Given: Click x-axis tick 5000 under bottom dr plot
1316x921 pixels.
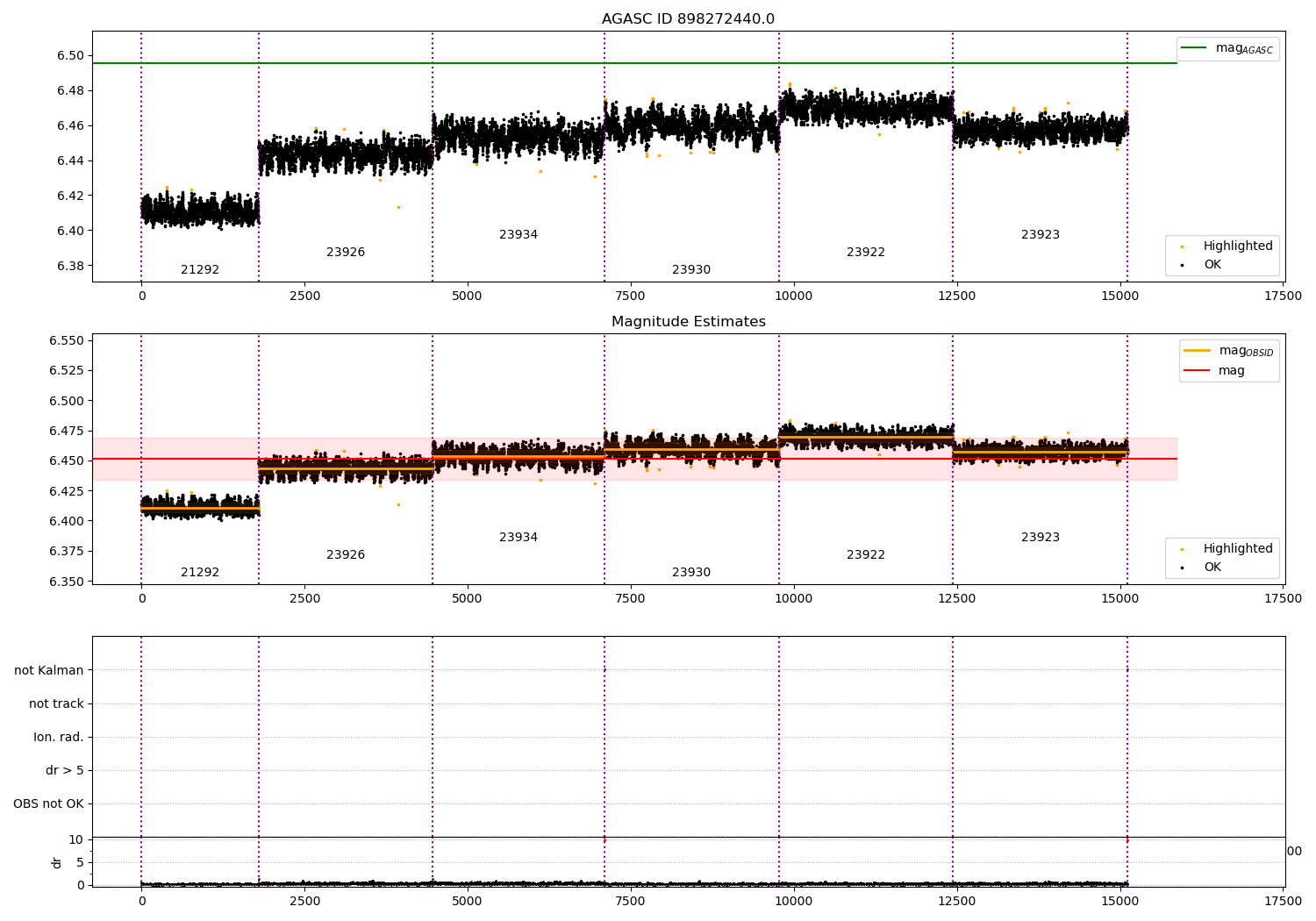Looking at the screenshot, I should 467,901.
